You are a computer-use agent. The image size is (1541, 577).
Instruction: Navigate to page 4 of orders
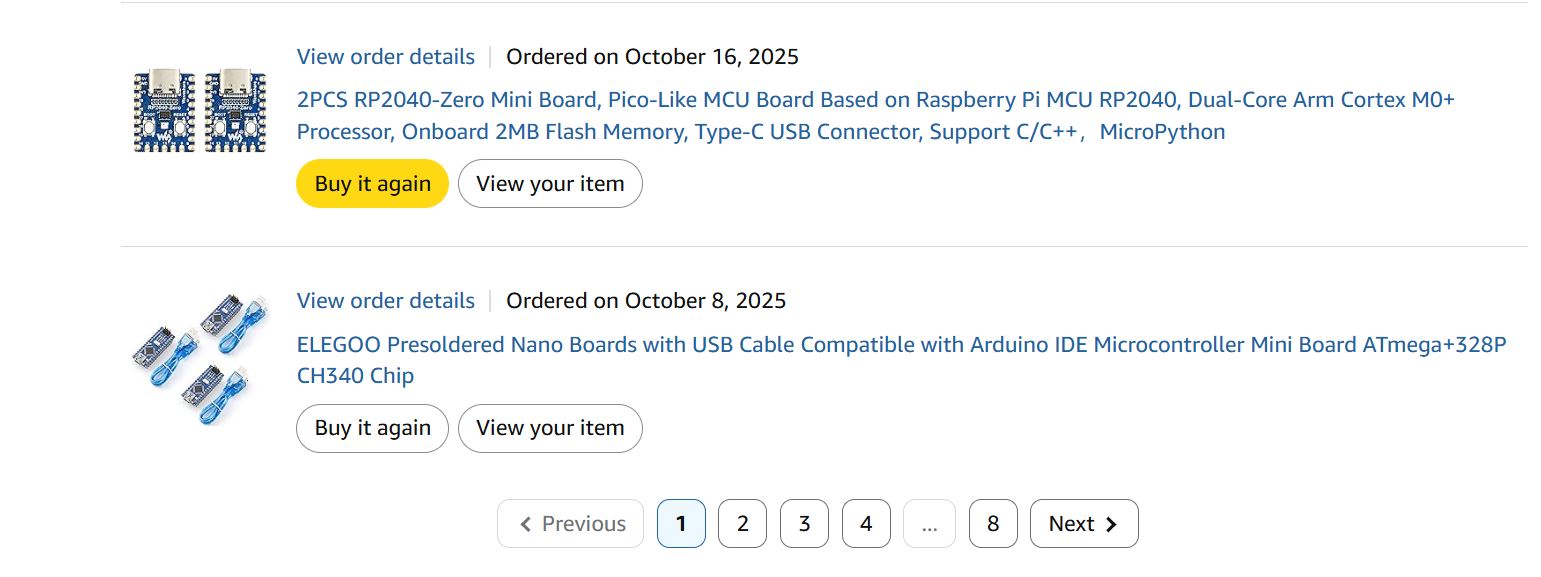(x=866, y=524)
